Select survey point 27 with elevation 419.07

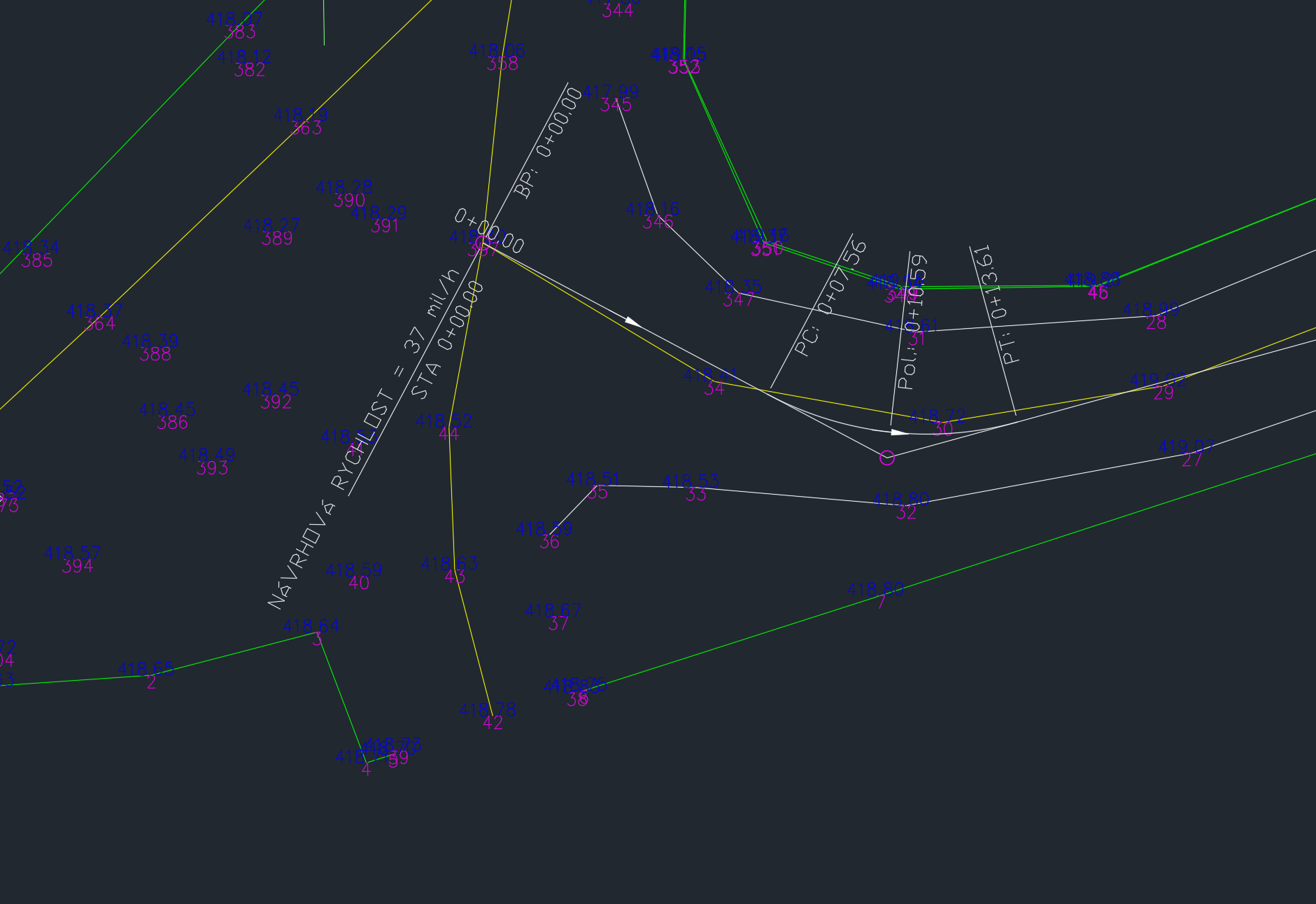click(1191, 460)
